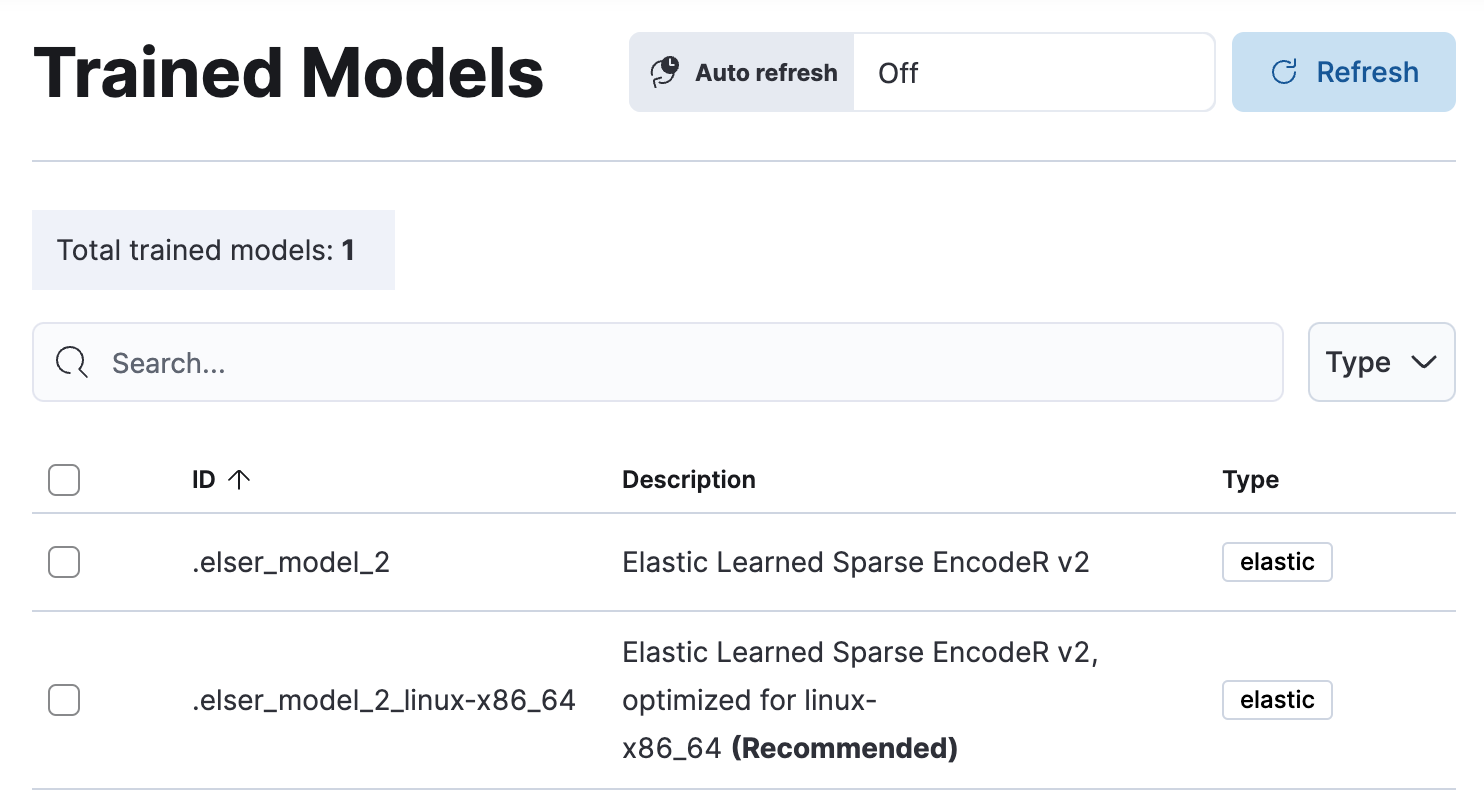Click the circular refresh icon in the Refresh button
The height and width of the screenshot is (804, 1484).
click(1283, 71)
